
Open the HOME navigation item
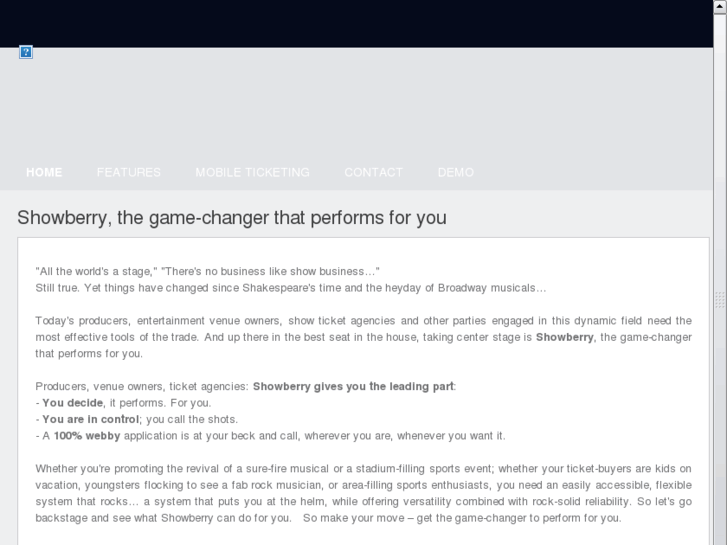(44, 173)
